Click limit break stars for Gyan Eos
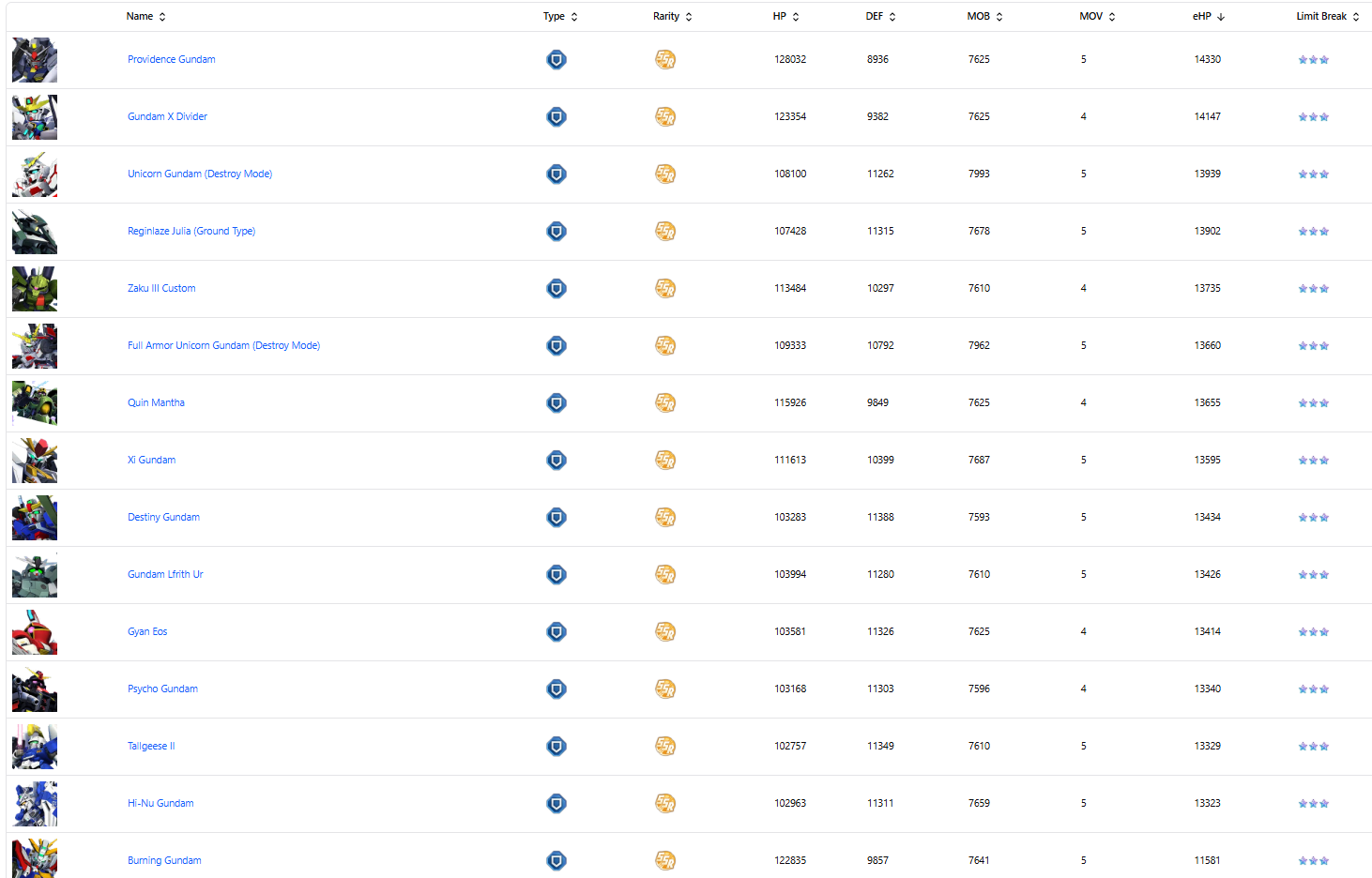The width and height of the screenshot is (1372, 878). [1313, 632]
